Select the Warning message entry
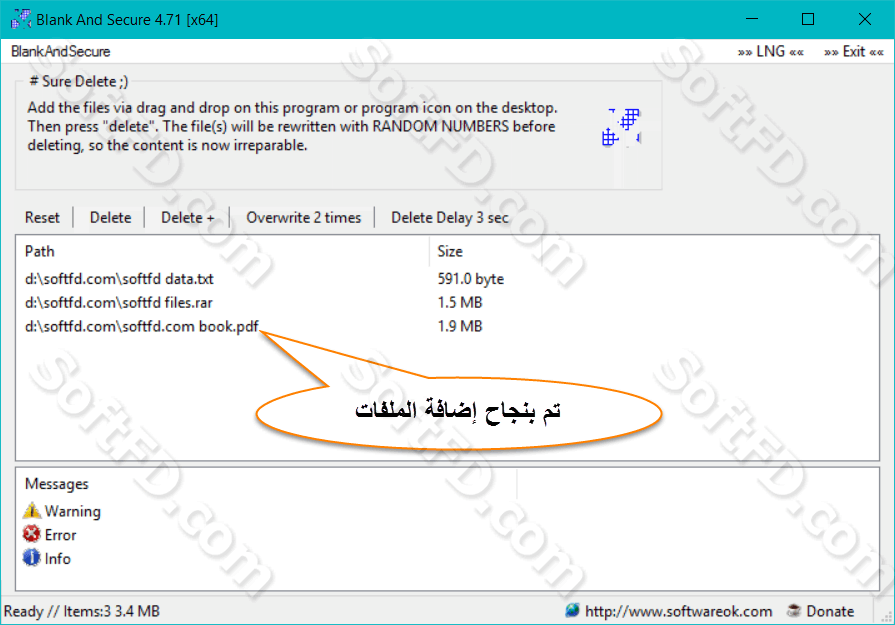The width and height of the screenshot is (895, 625). [72, 511]
